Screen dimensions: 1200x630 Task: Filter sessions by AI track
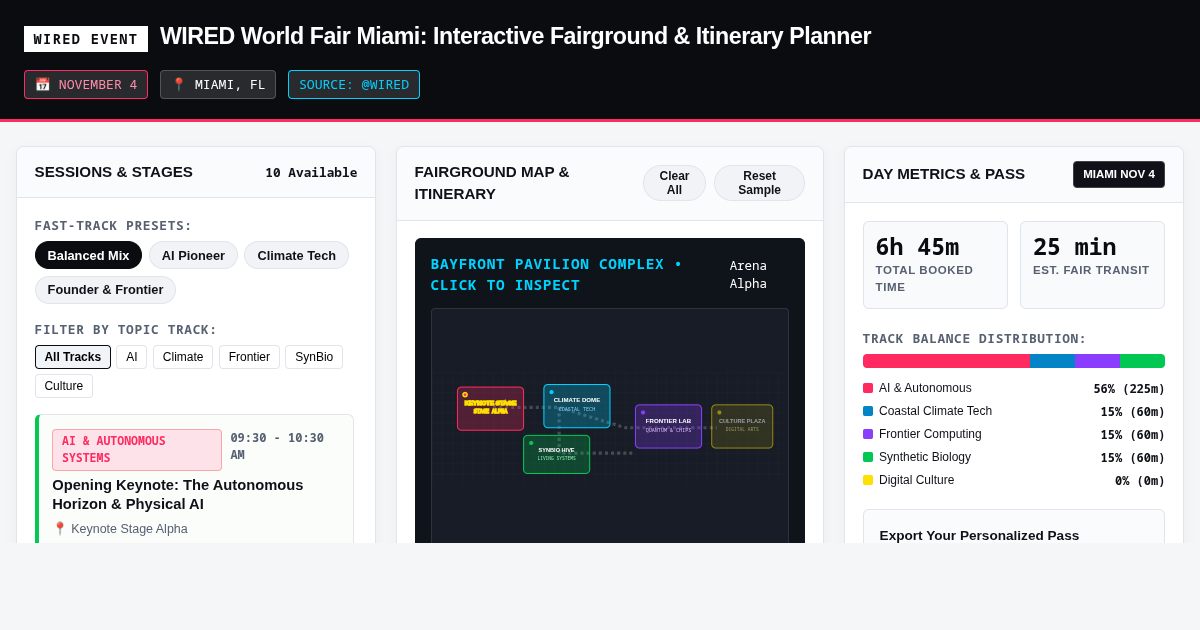(131, 357)
